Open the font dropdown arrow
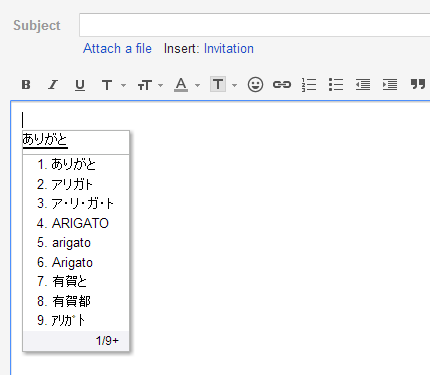This screenshot has width=430, height=375. coord(123,85)
